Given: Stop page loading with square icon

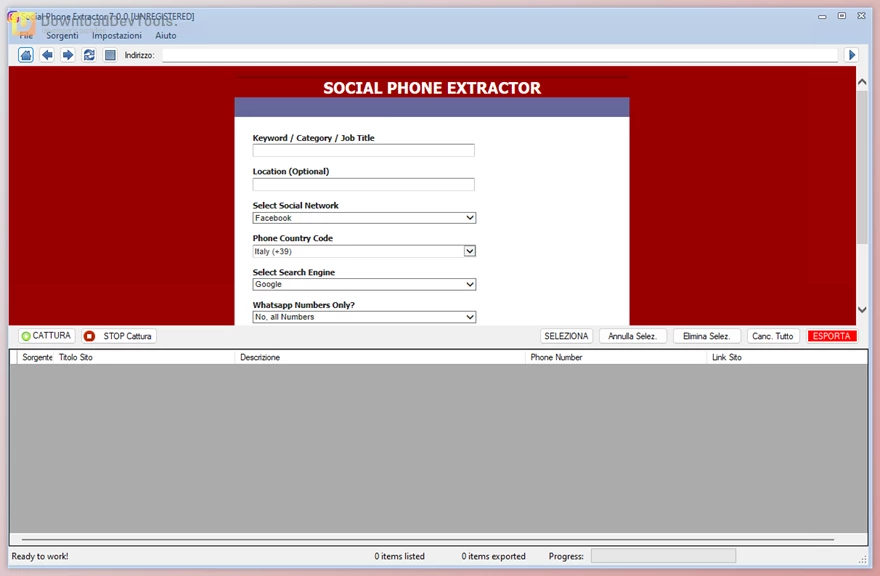Looking at the screenshot, I should pos(110,55).
